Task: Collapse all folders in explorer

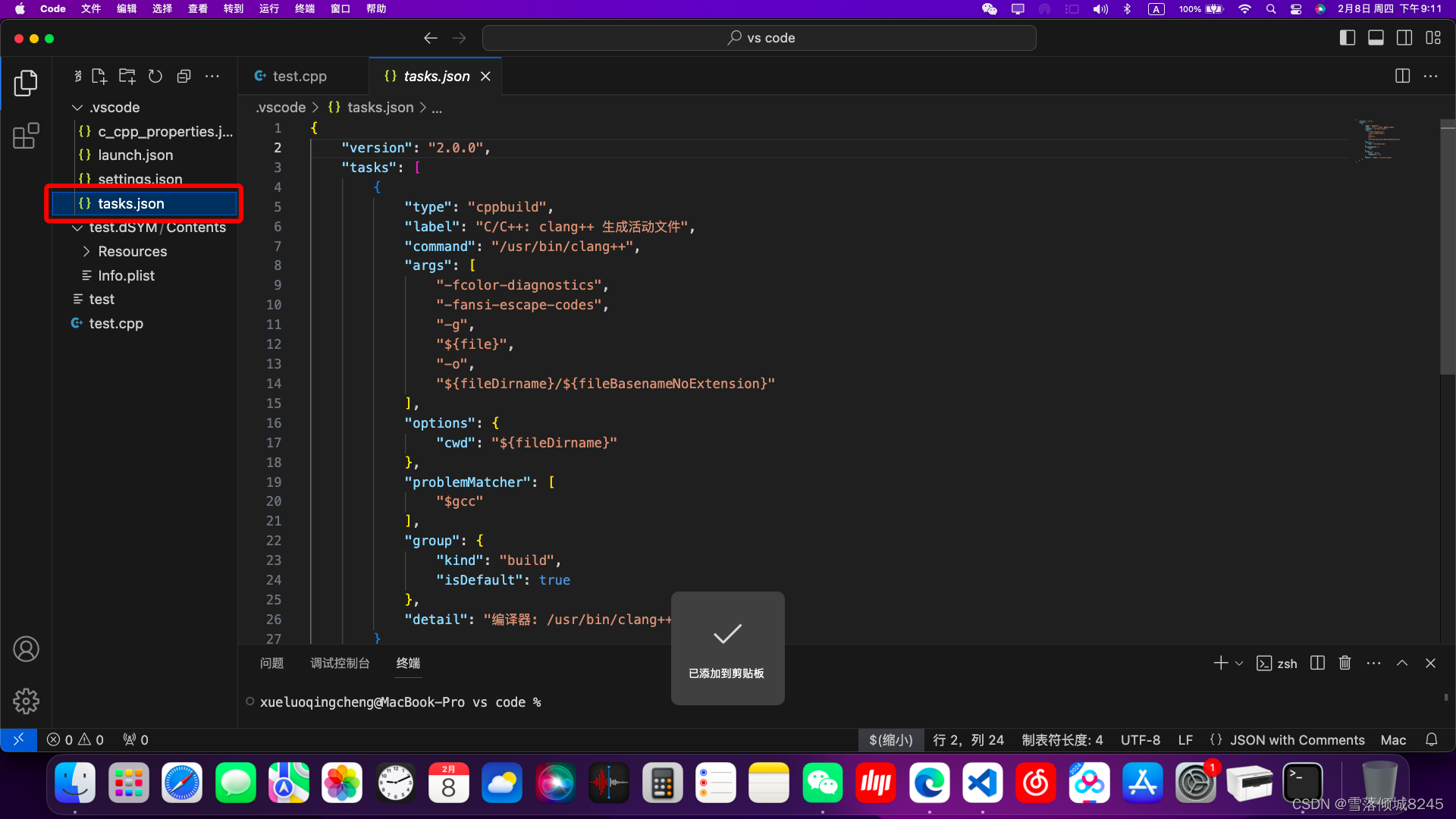Action: (184, 77)
